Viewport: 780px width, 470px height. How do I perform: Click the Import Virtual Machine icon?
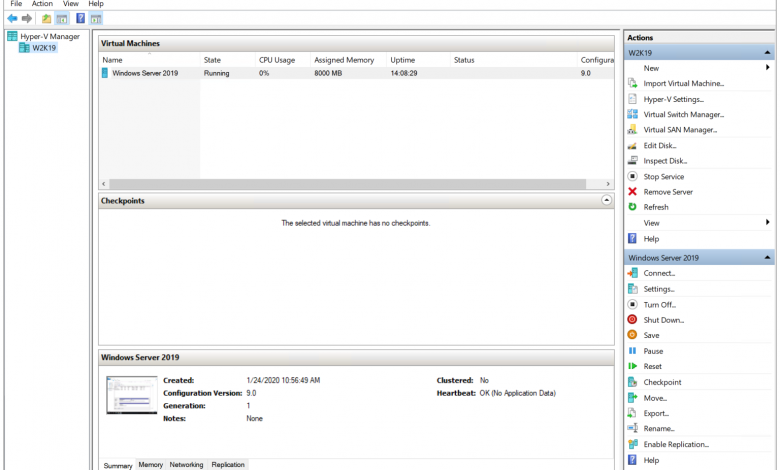(x=632, y=83)
